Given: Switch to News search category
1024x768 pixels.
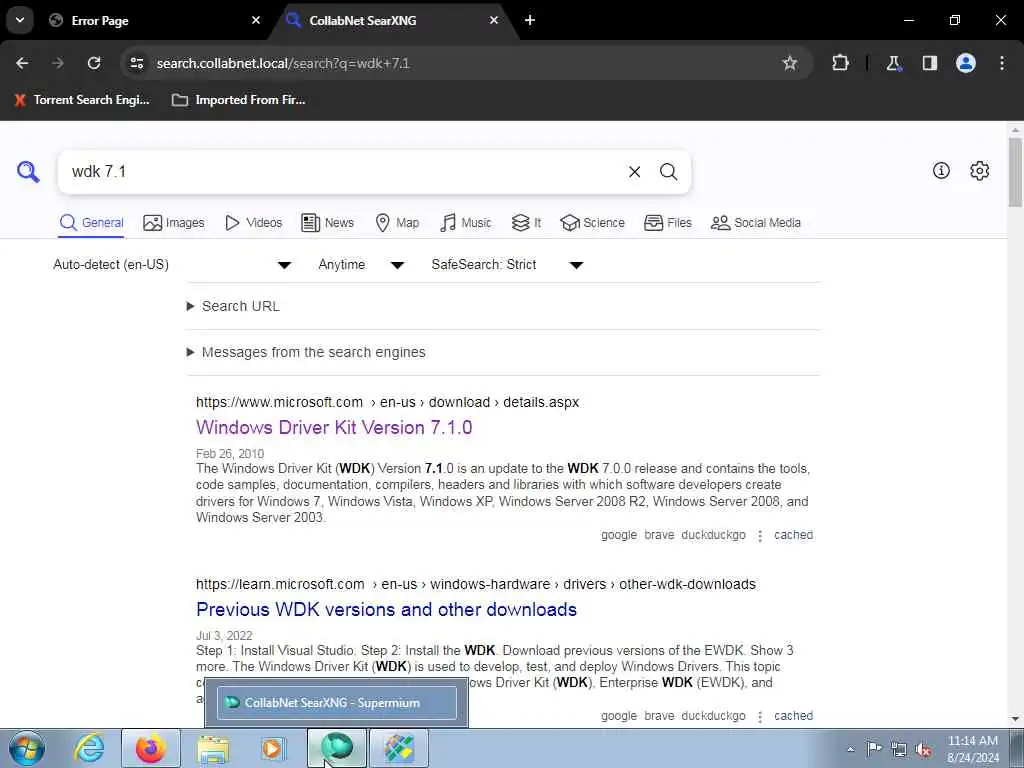Looking at the screenshot, I should click(x=327, y=223).
